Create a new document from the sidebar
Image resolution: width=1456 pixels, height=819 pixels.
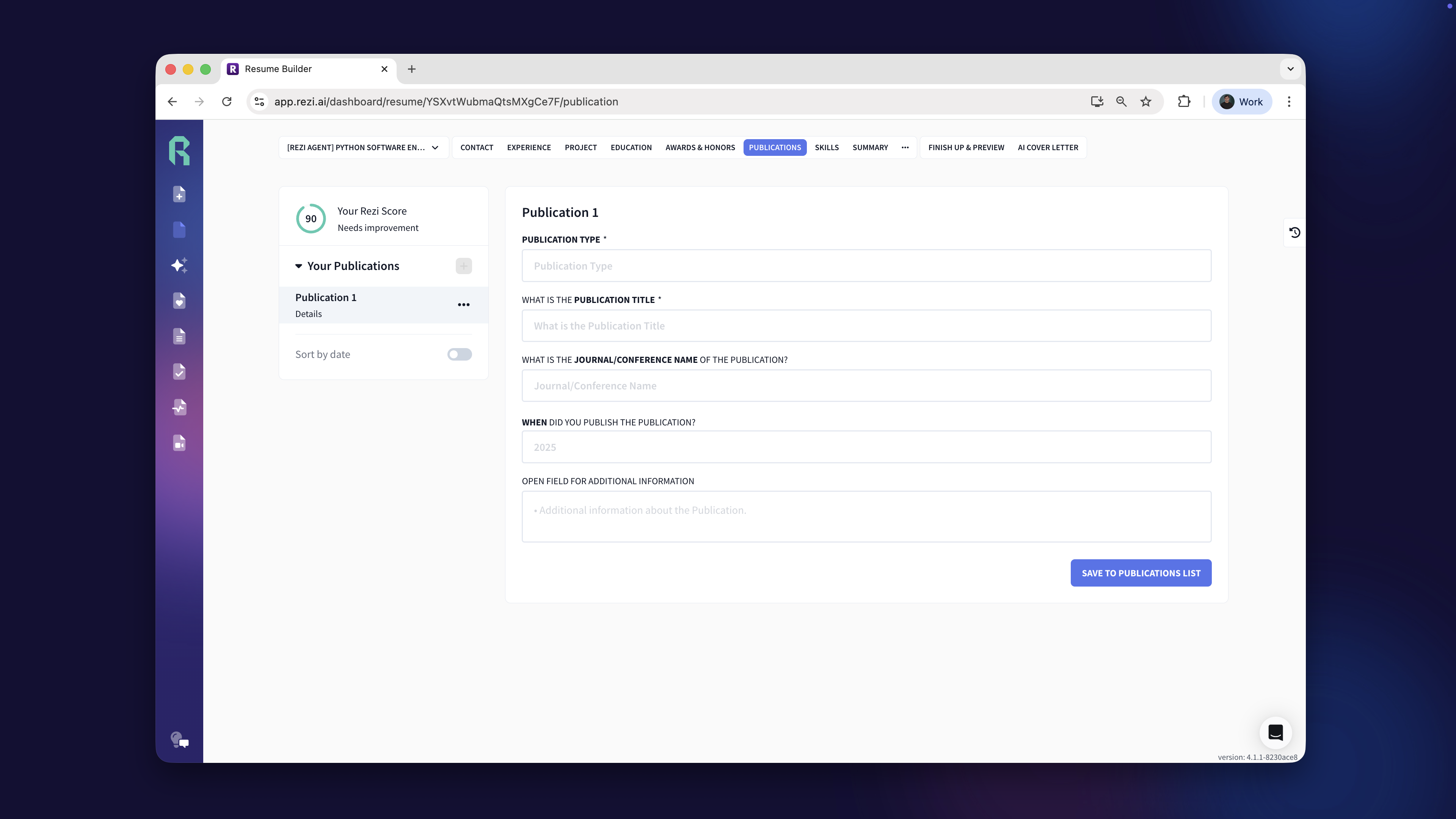tap(179, 194)
